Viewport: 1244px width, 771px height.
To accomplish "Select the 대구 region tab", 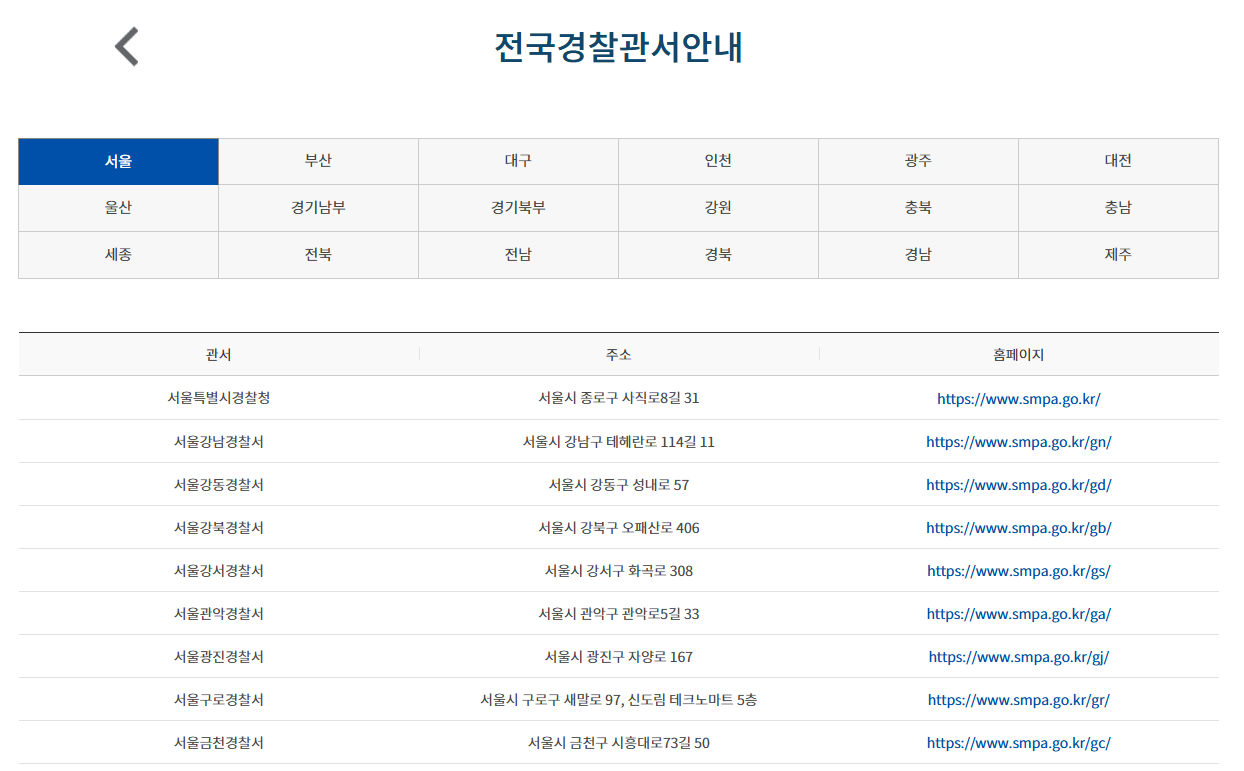I will 518,161.
